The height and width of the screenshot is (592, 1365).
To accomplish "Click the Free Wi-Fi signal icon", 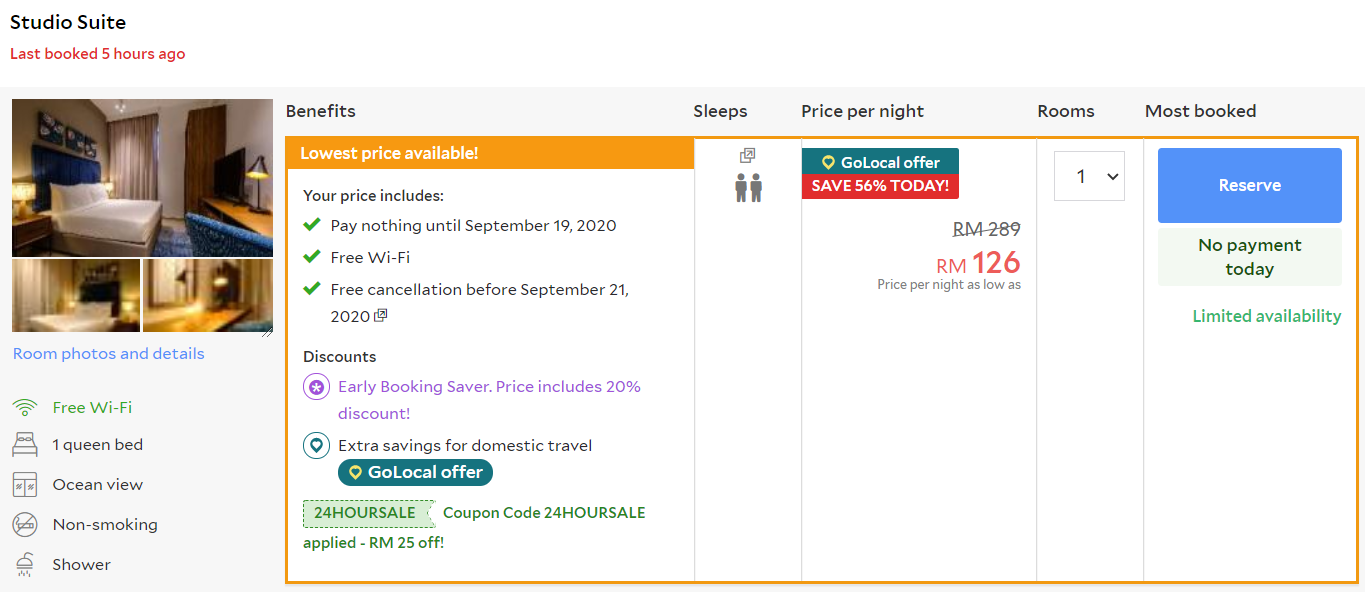I will pyautogui.click(x=25, y=407).
